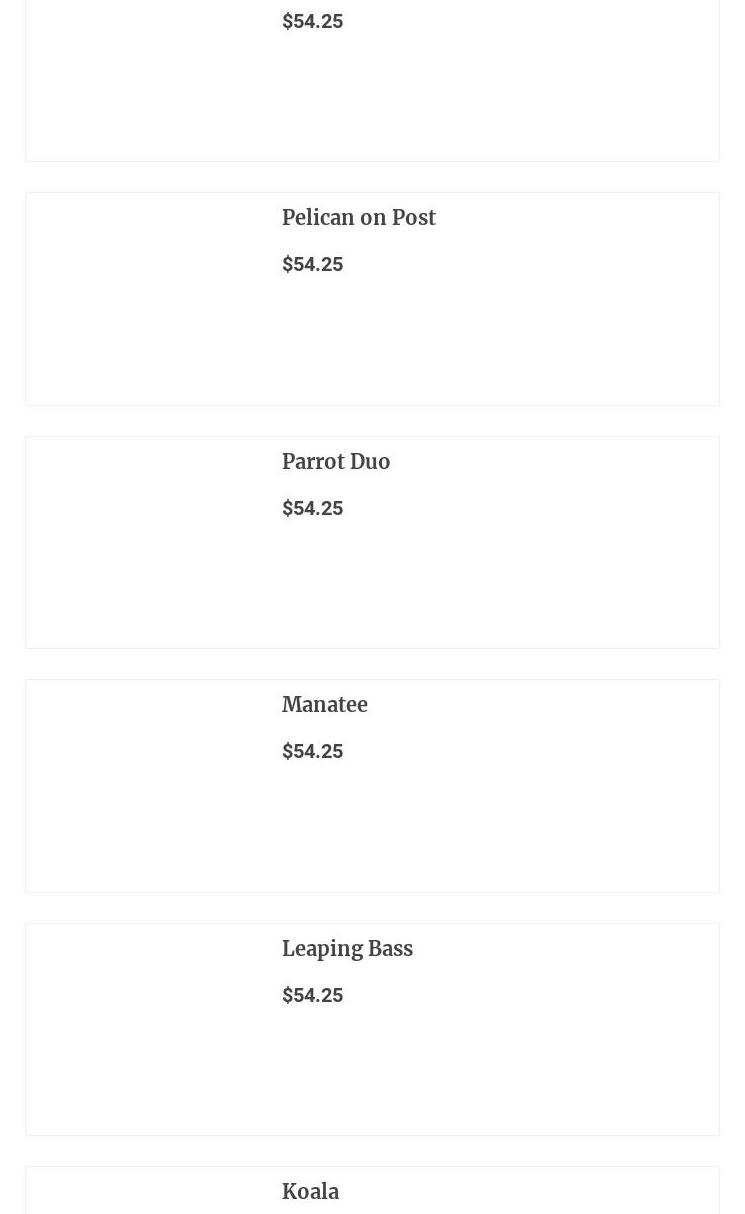Open the Pelican on Post image placeholder

146,299
